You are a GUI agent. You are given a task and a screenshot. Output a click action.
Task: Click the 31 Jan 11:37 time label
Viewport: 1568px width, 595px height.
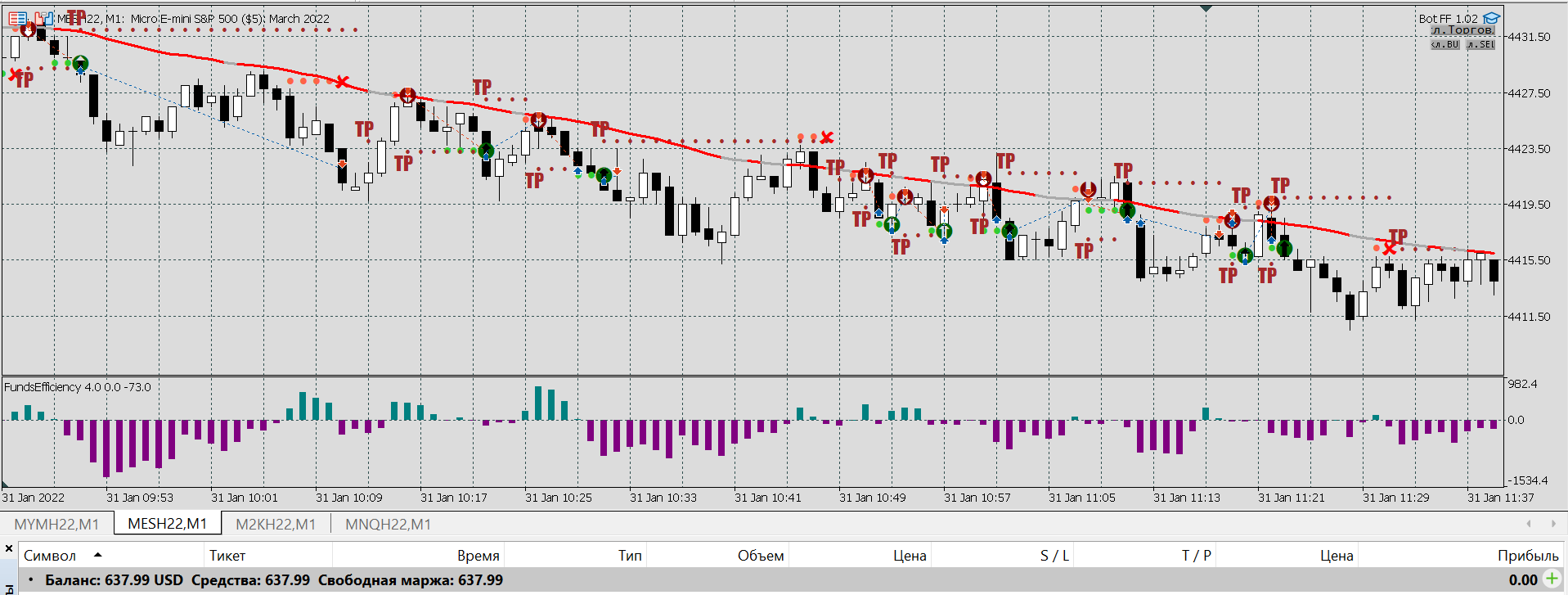1501,498
